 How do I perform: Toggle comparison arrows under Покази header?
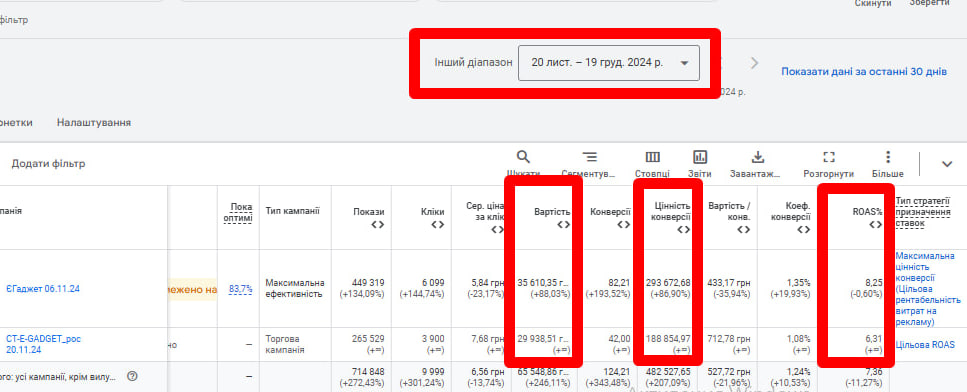click(377, 225)
